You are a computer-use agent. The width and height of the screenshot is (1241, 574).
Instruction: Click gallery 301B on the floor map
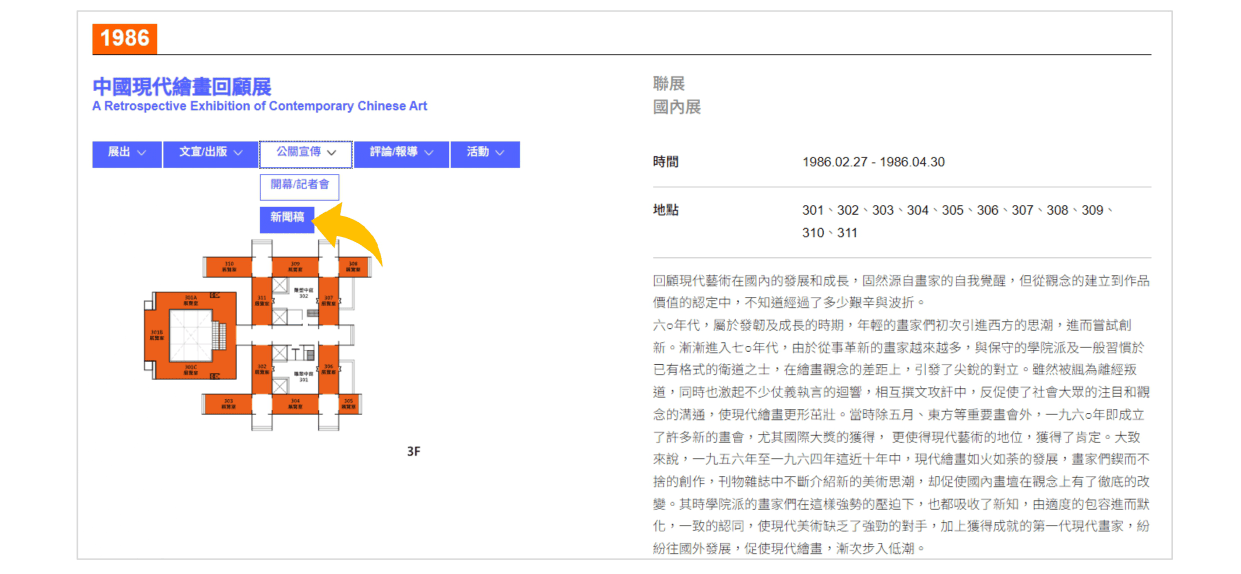click(x=157, y=334)
